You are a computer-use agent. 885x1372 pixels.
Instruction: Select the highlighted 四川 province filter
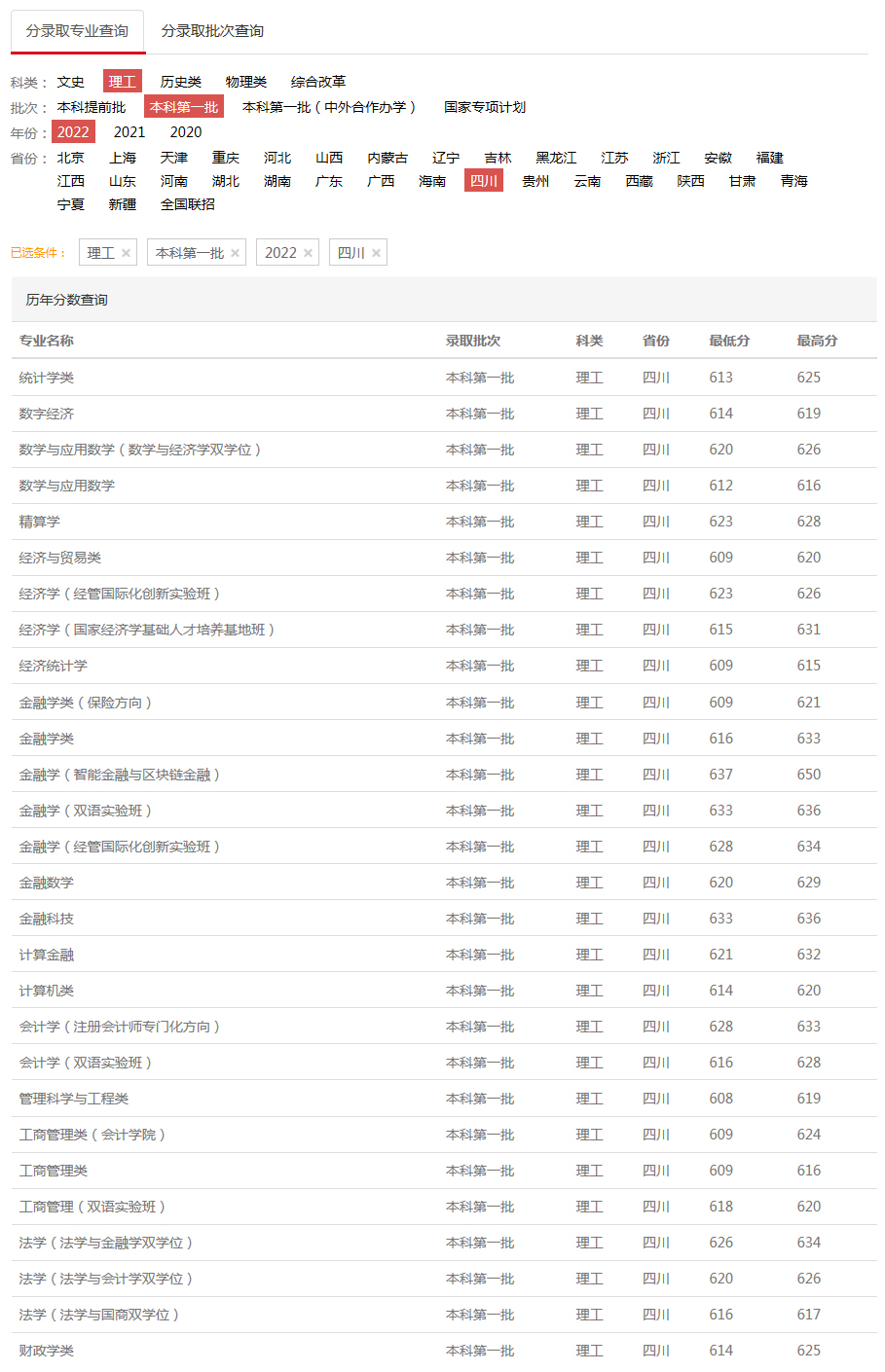(484, 181)
